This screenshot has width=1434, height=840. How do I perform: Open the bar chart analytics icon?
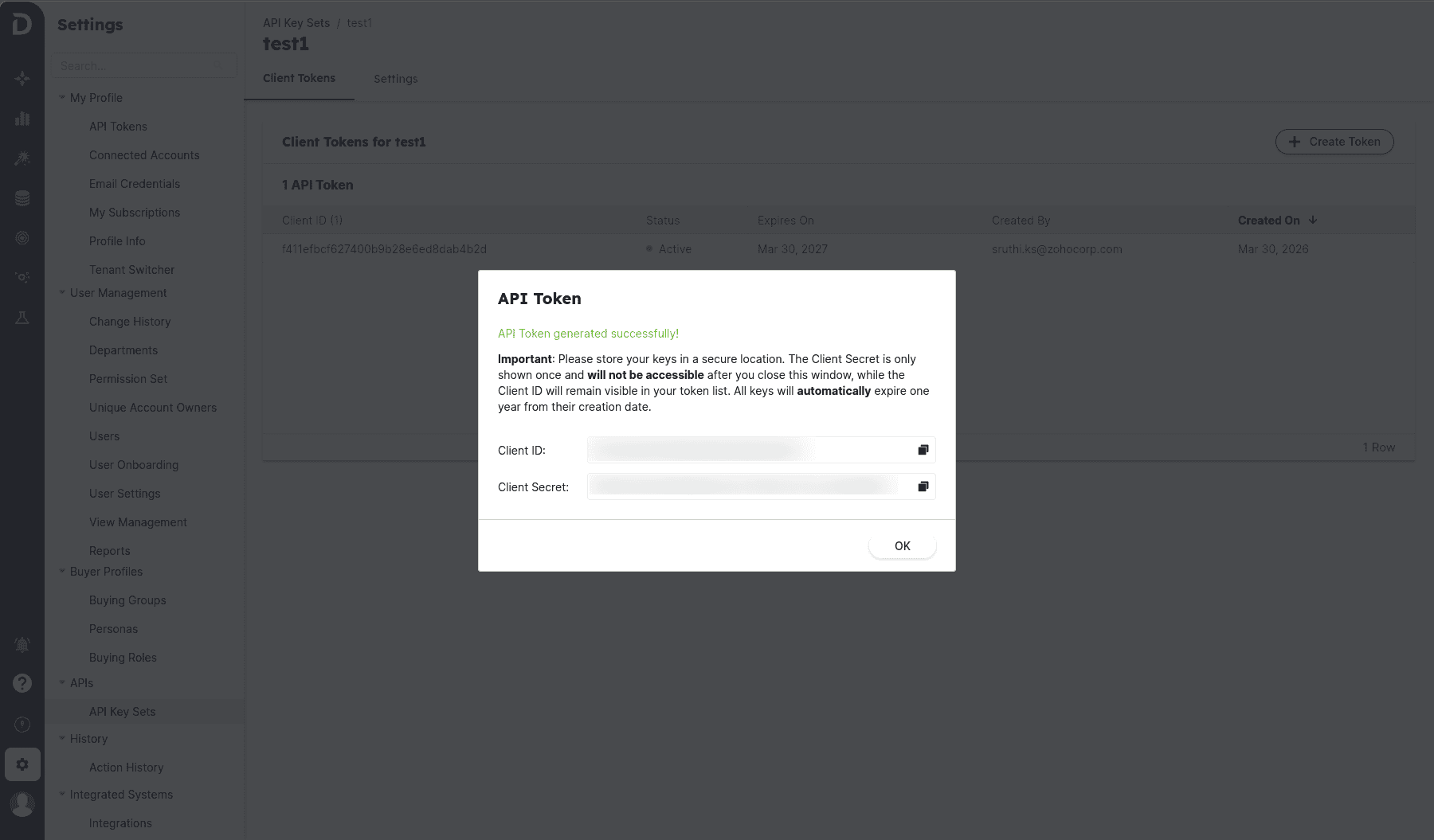(x=22, y=119)
